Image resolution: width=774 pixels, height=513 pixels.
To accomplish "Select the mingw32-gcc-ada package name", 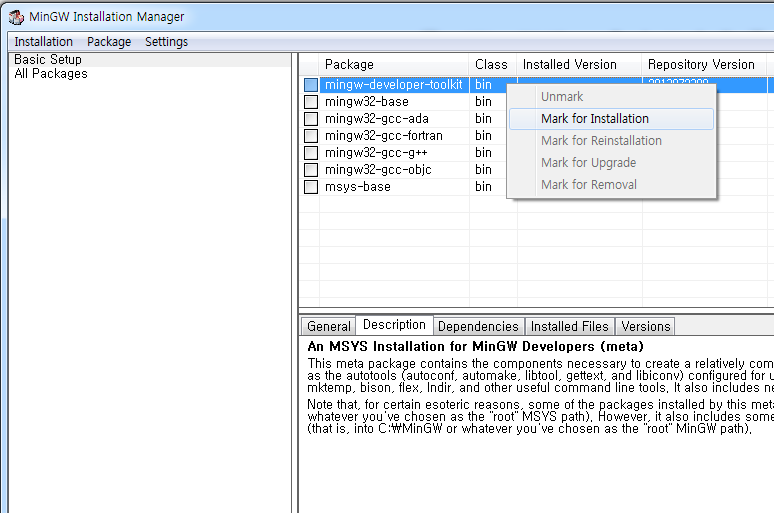I will tap(377, 119).
